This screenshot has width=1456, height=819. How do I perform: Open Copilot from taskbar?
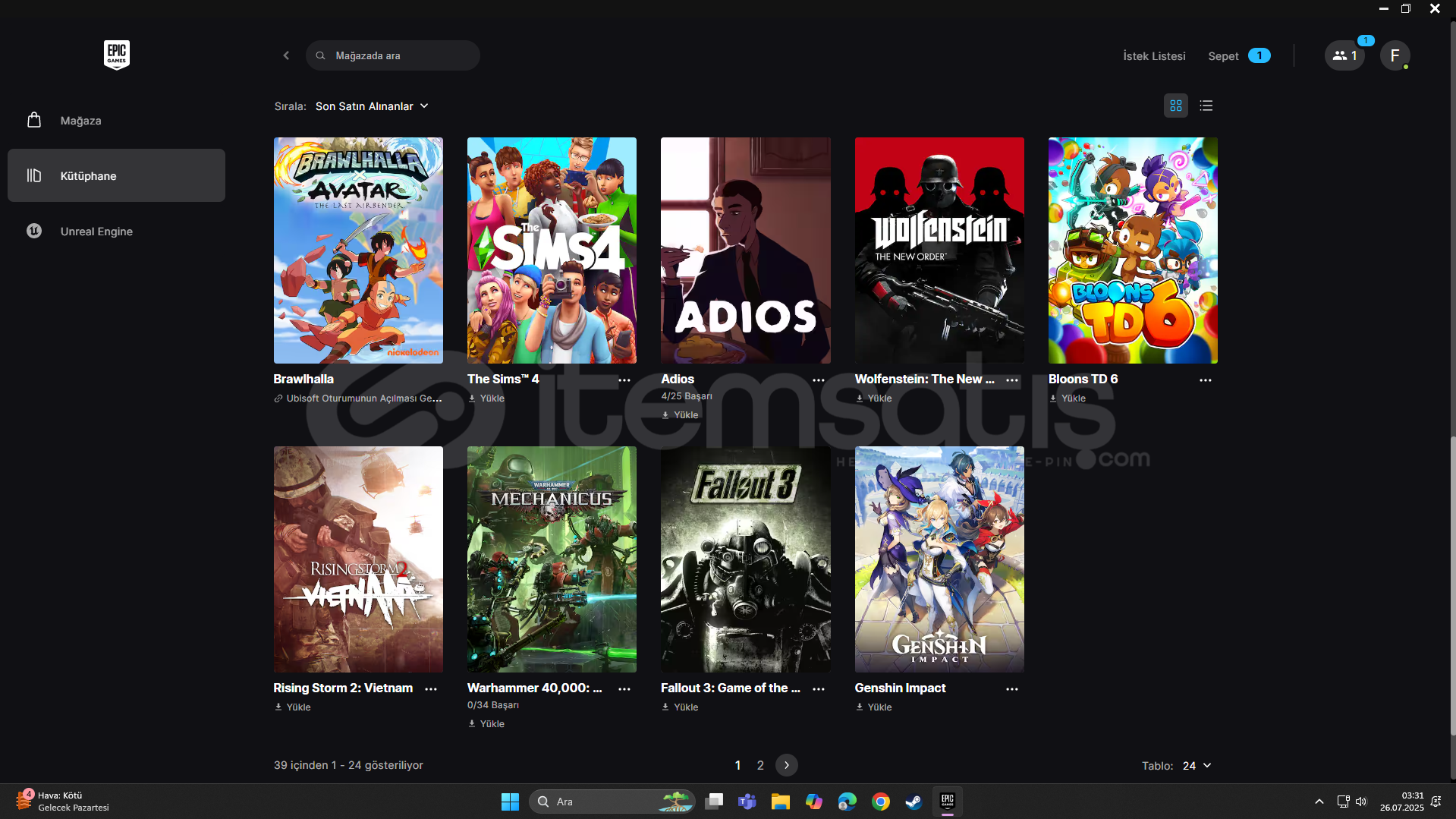point(814,802)
